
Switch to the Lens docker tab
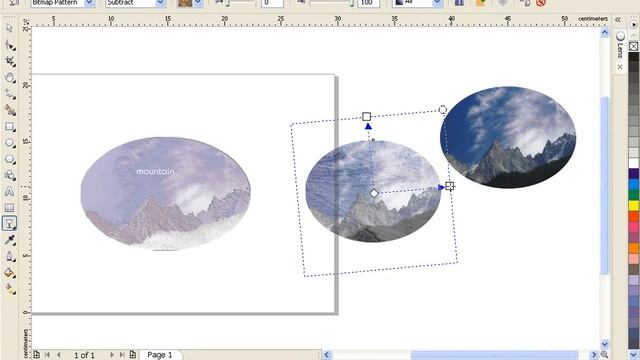coord(620,45)
